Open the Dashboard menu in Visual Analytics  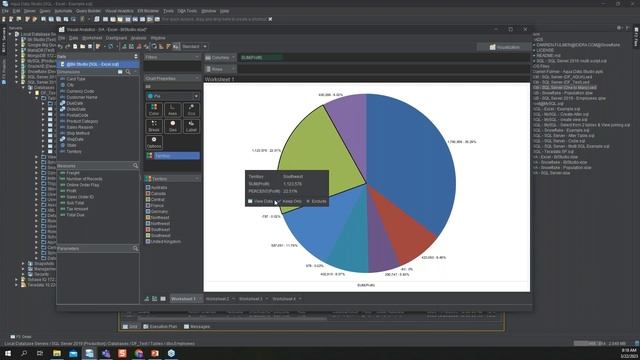[x=116, y=38]
